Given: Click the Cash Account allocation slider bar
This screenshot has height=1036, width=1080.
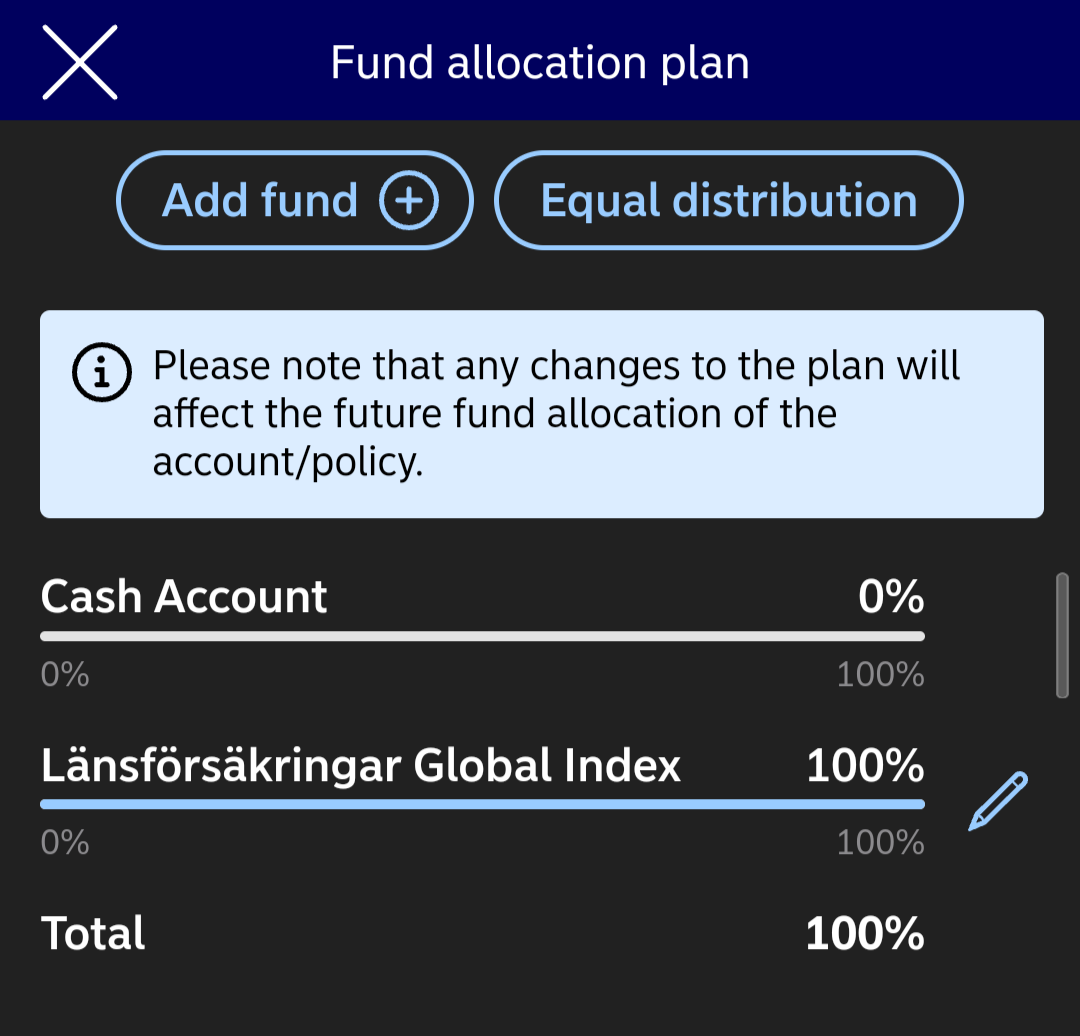Looking at the screenshot, I should [x=482, y=636].
